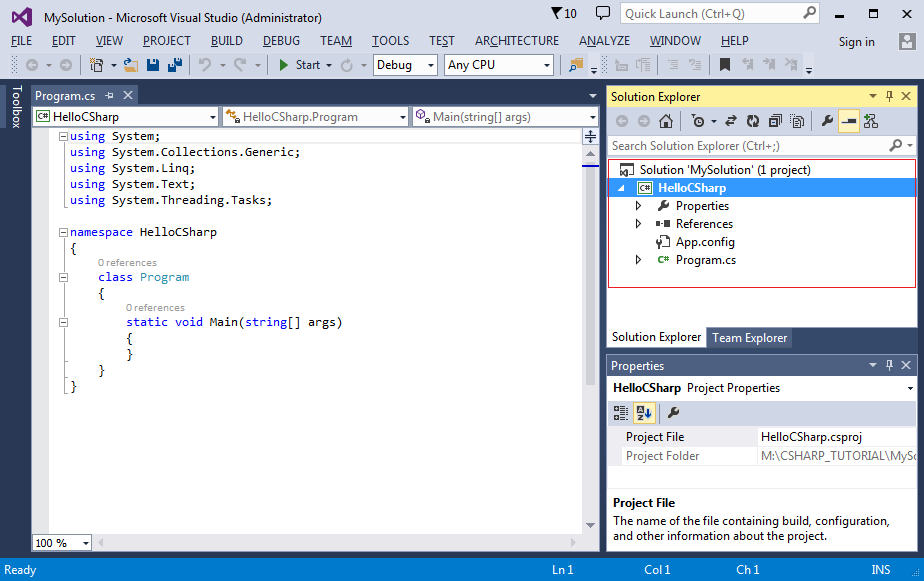The height and width of the screenshot is (581, 924).
Task: Expand the References node
Action: [638, 224]
